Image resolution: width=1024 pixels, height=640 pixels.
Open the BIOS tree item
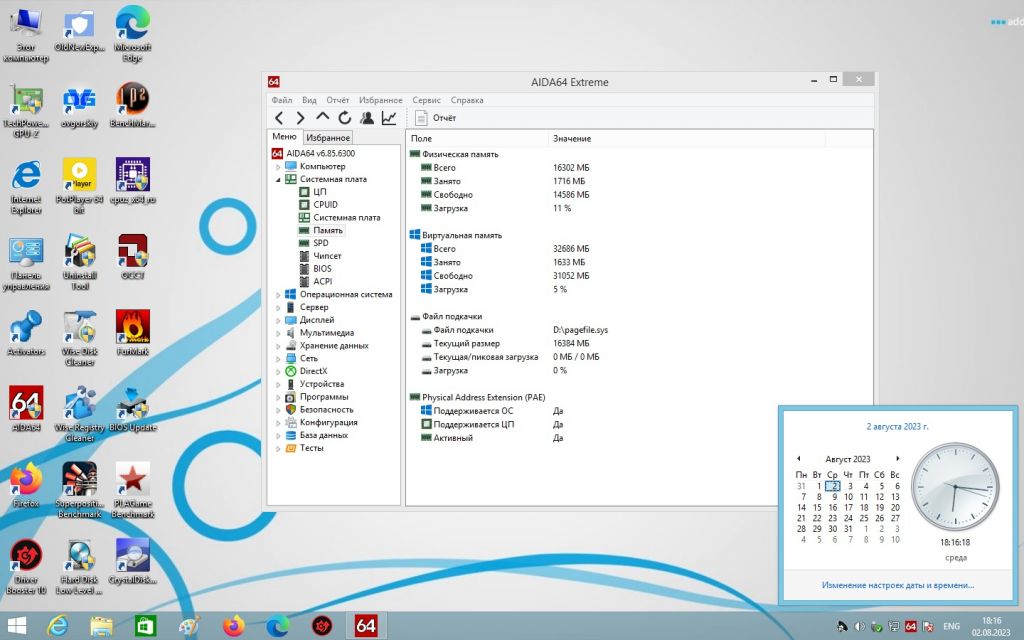[x=315, y=268]
